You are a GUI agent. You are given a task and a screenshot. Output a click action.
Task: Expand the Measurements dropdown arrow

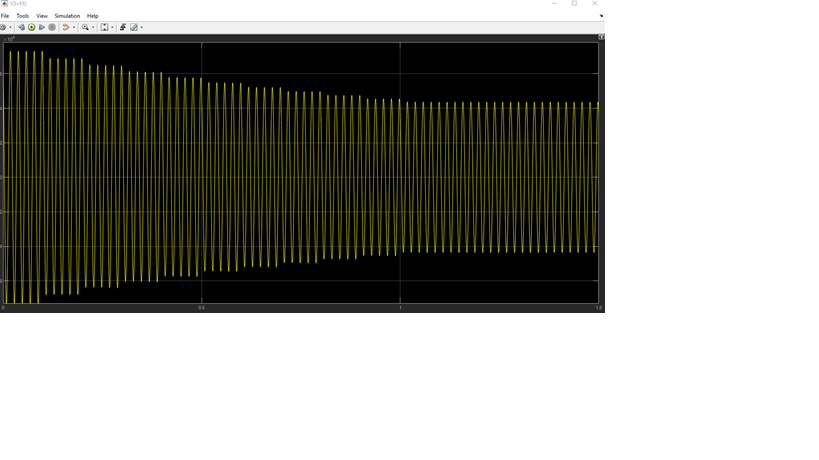(142, 27)
